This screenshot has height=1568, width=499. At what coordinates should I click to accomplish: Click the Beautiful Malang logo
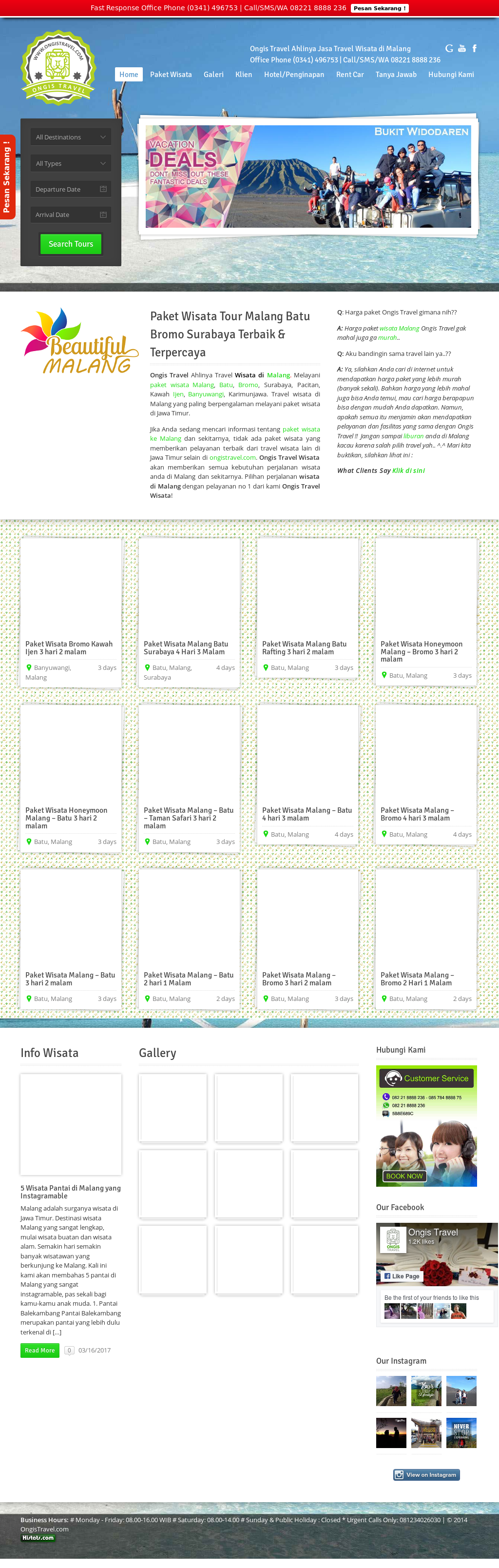[x=80, y=341]
